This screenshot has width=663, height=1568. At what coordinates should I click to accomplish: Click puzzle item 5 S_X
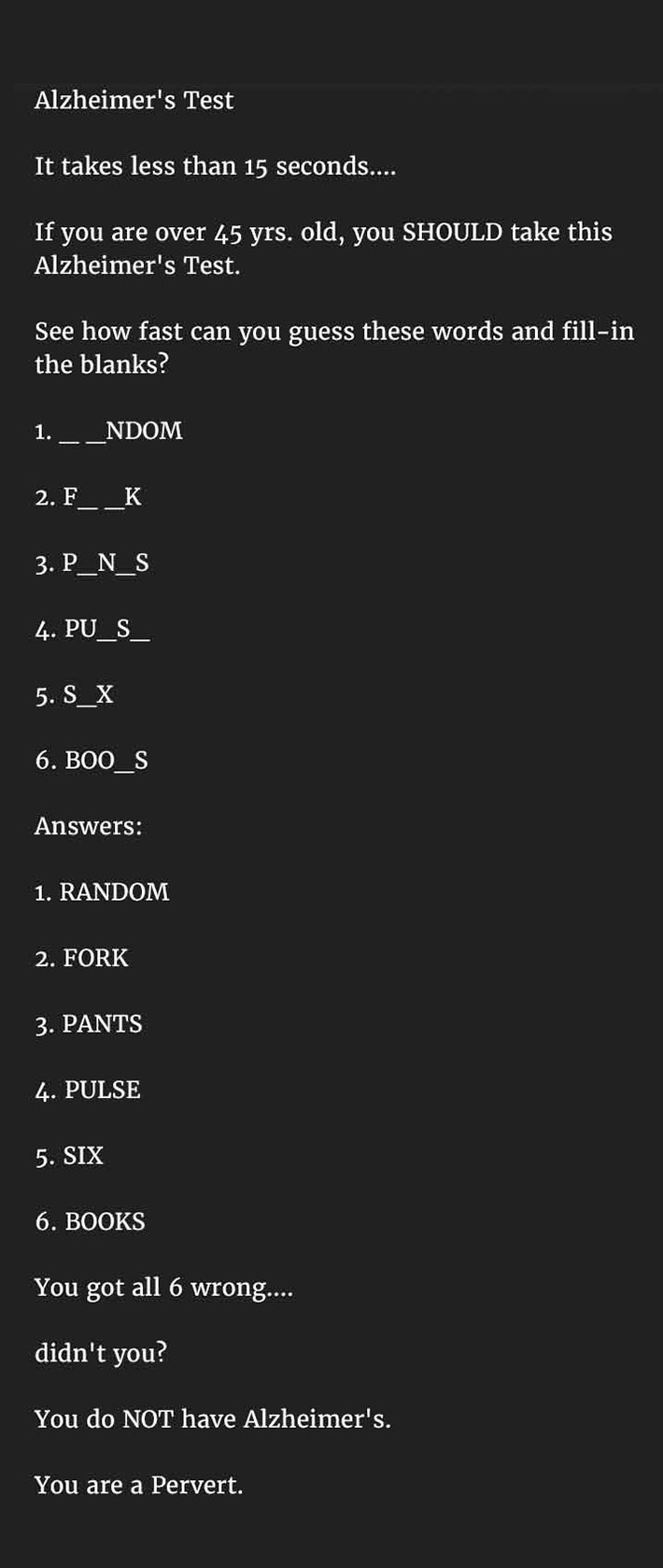[x=75, y=695]
